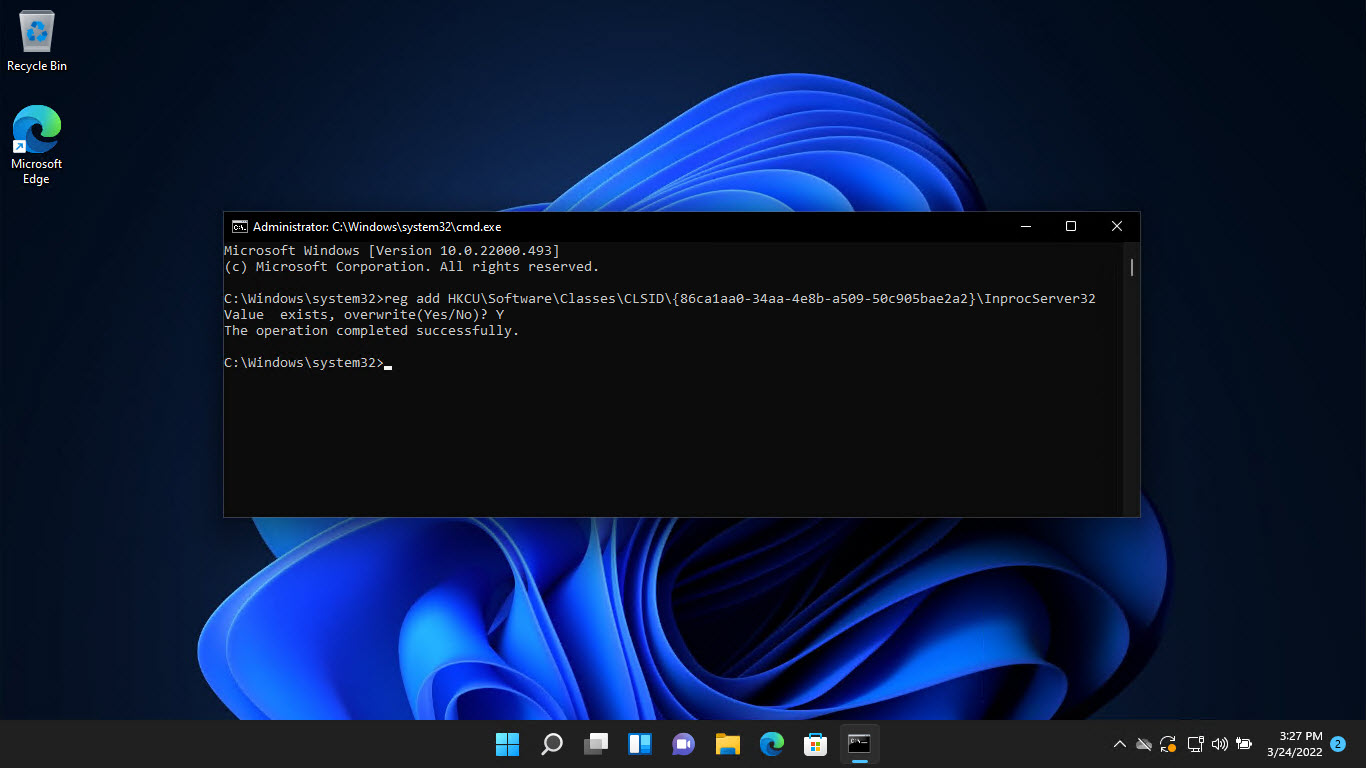Launch Microsoft Edge from the desktop shortcut
The width and height of the screenshot is (1366, 768).
coord(36,130)
